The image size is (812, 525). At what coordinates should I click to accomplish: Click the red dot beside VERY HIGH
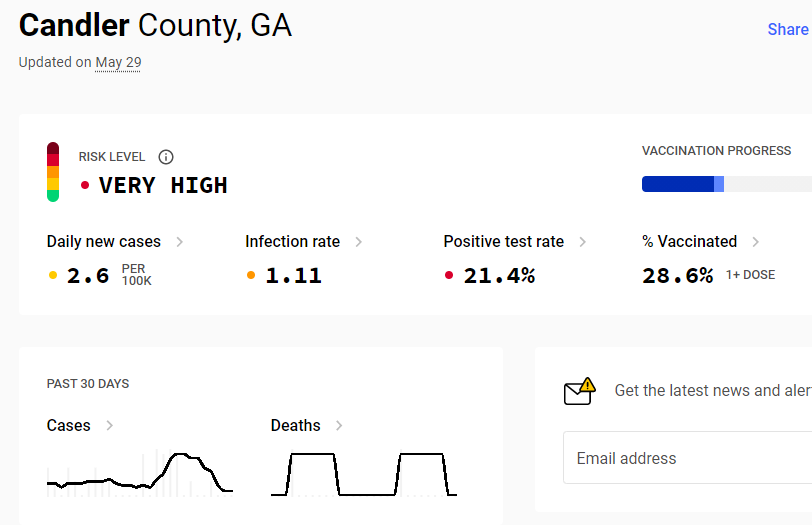point(85,185)
